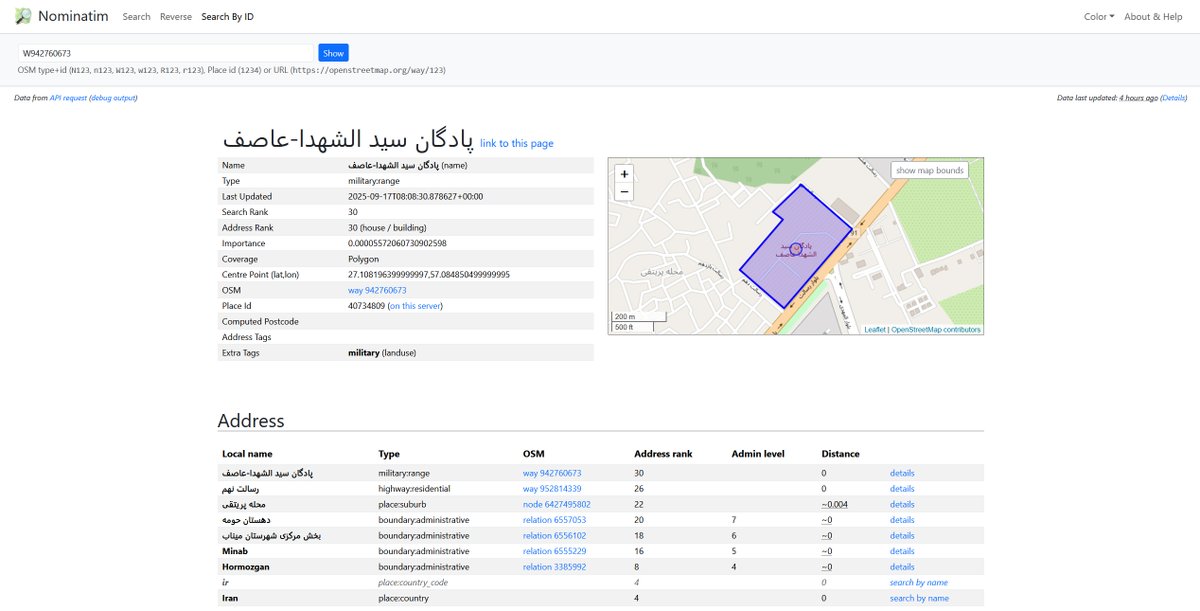Click the Address section heading

(x=251, y=421)
